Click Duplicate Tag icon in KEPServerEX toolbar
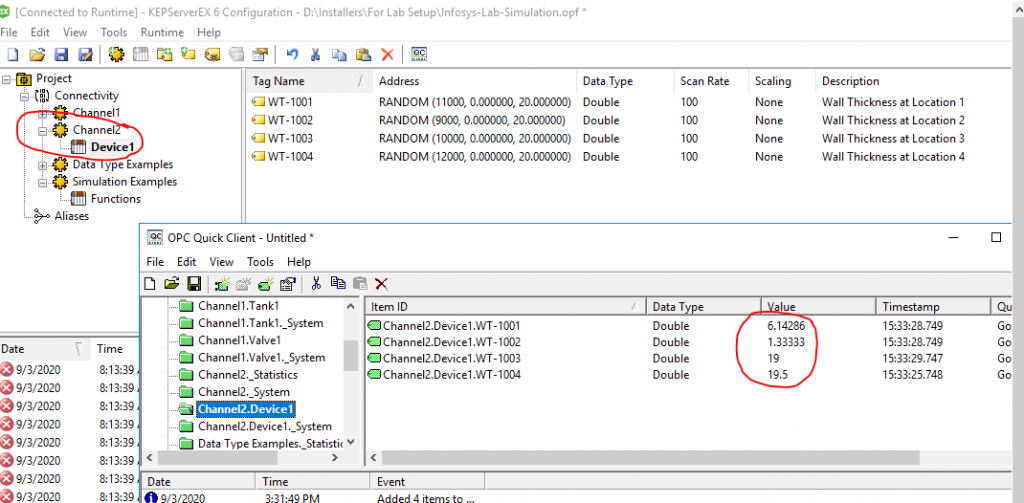 236,55
